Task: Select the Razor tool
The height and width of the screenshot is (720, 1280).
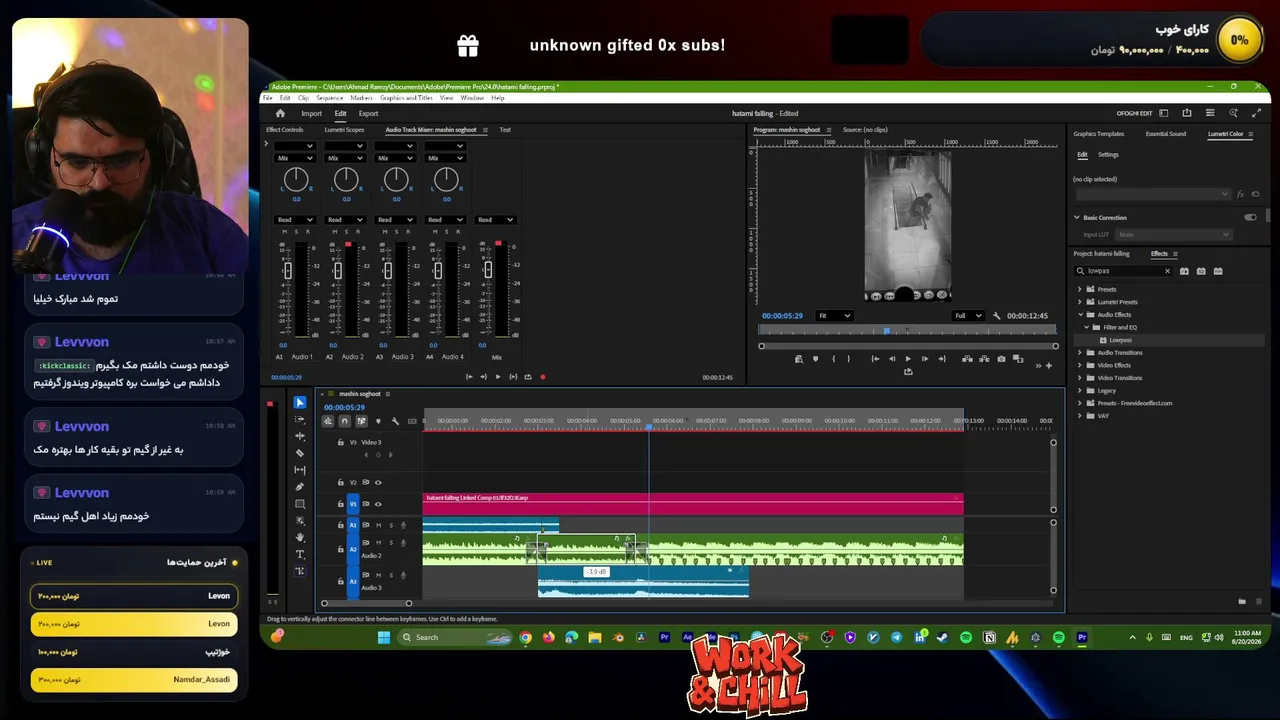Action: 300,453
